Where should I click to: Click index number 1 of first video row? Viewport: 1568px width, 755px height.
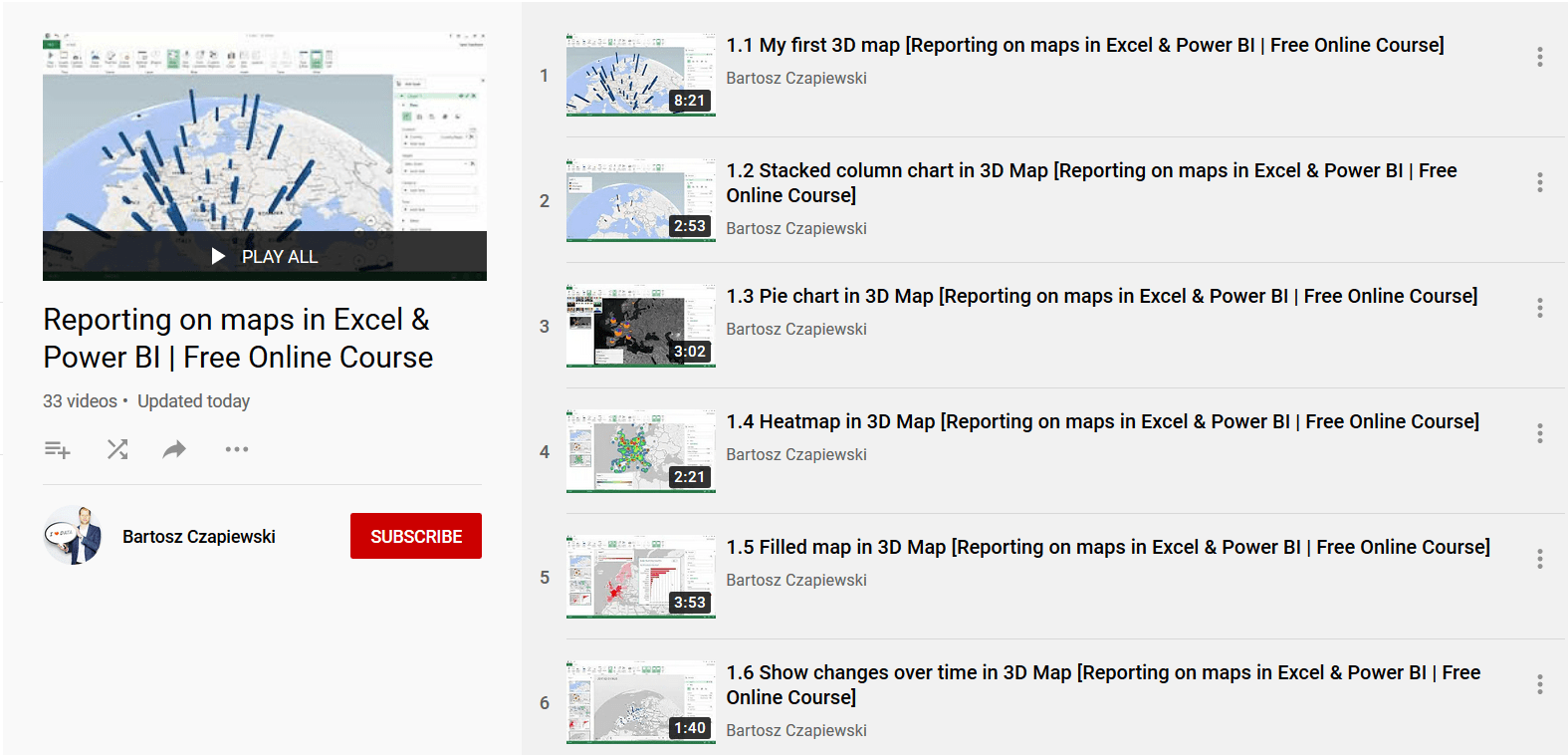(545, 76)
